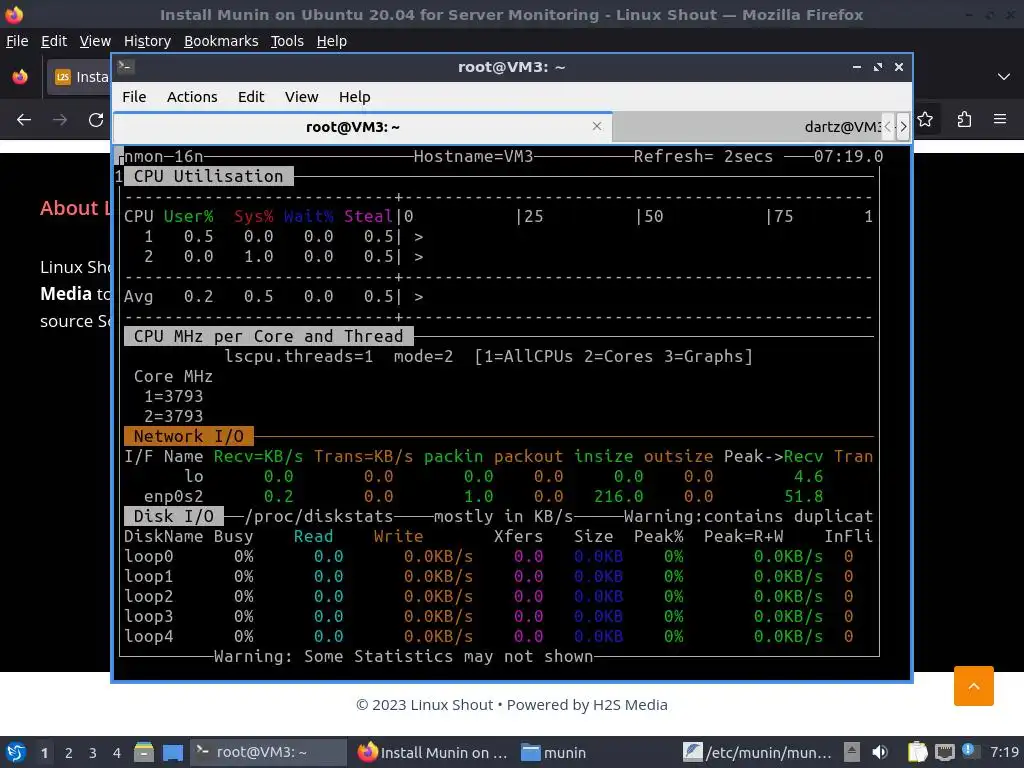Open start menu on taskbar
Image resolution: width=1024 pixels, height=768 pixels.
click(x=16, y=752)
